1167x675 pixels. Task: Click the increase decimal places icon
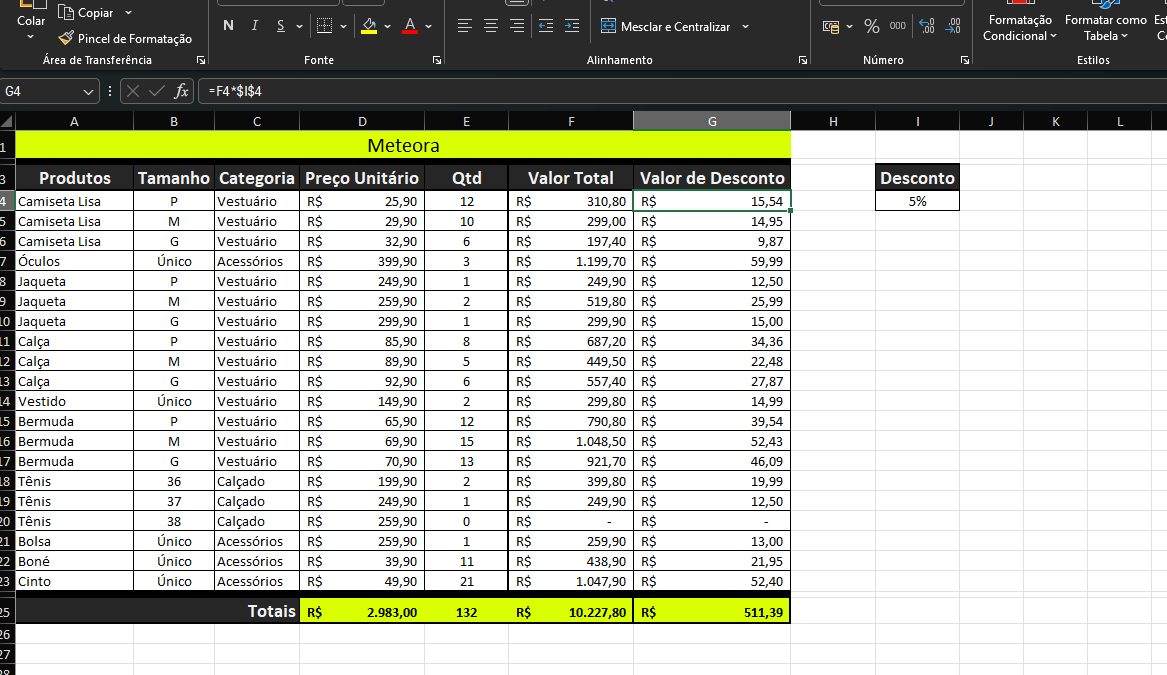[926, 27]
